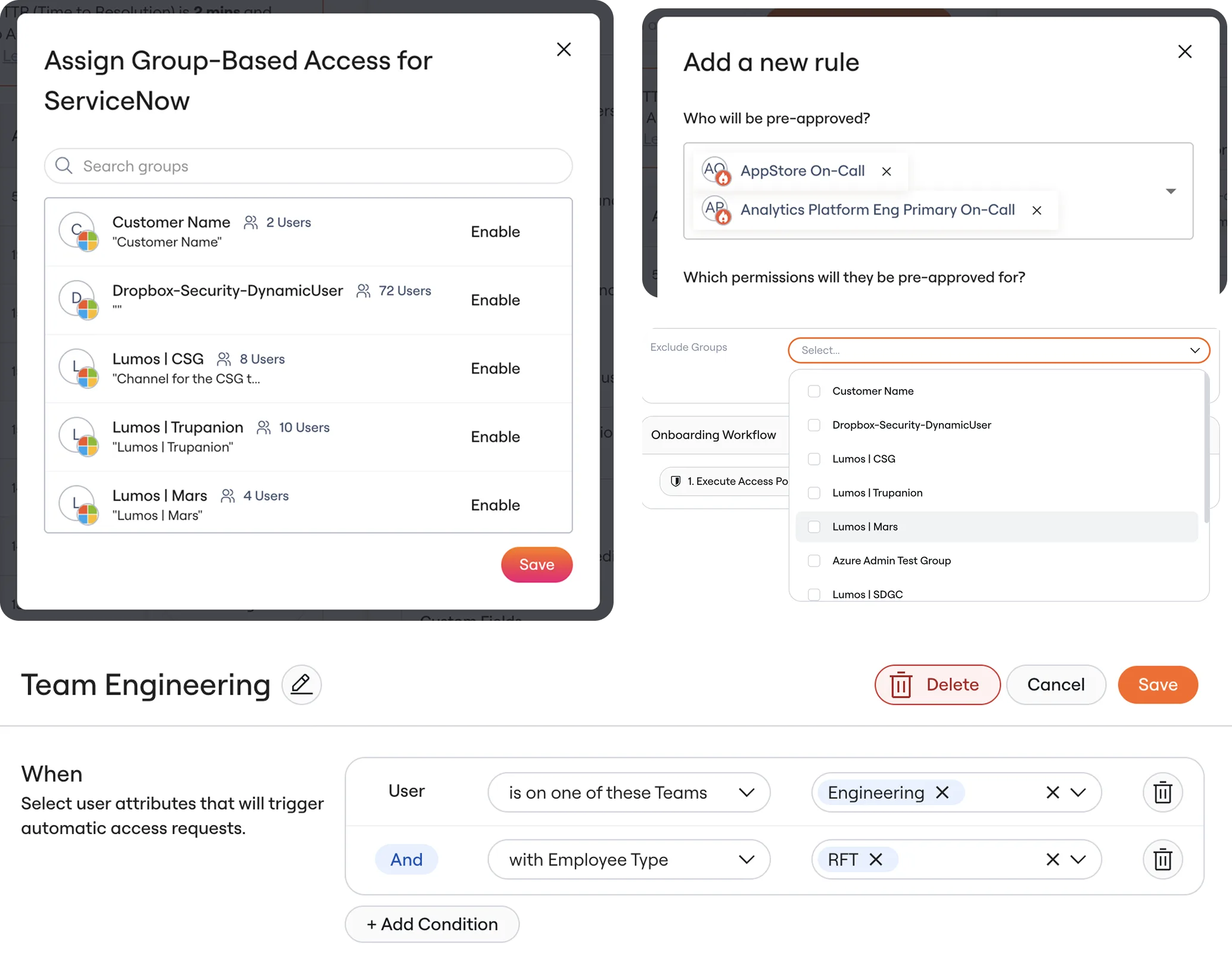
Task: Save the Team Engineering rule
Action: click(x=1158, y=685)
